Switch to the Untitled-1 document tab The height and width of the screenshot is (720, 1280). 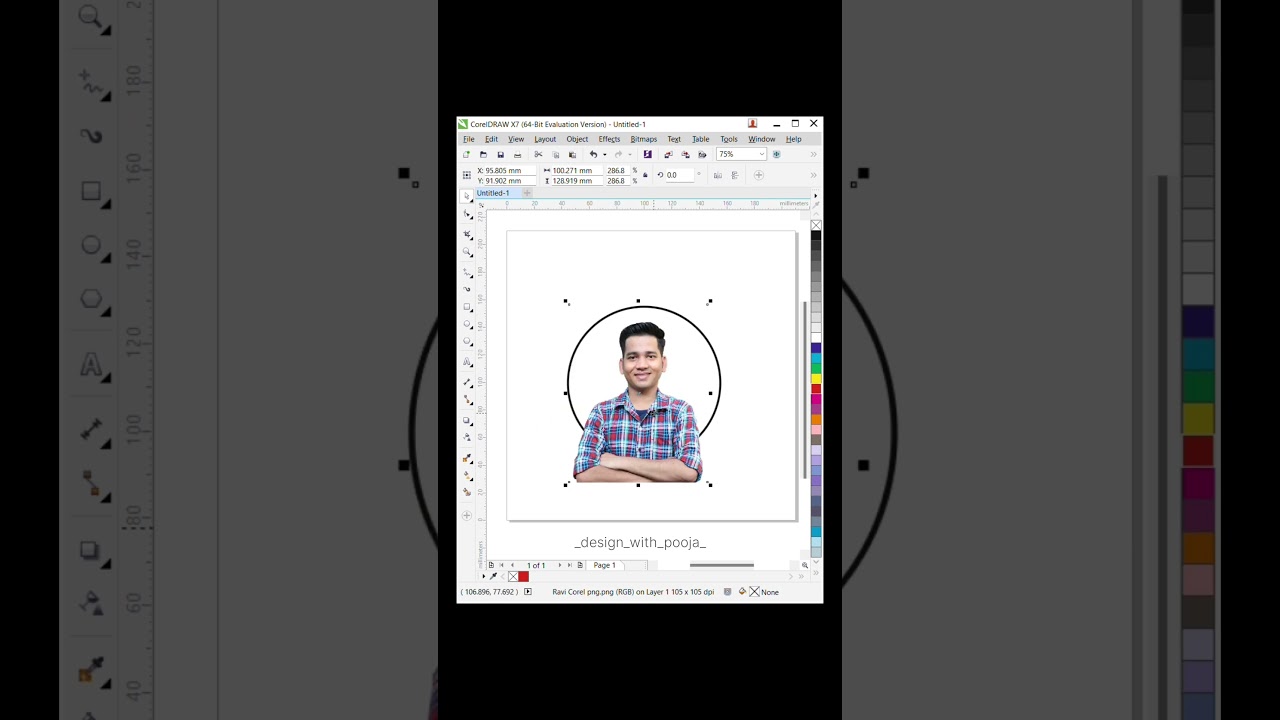pos(493,193)
